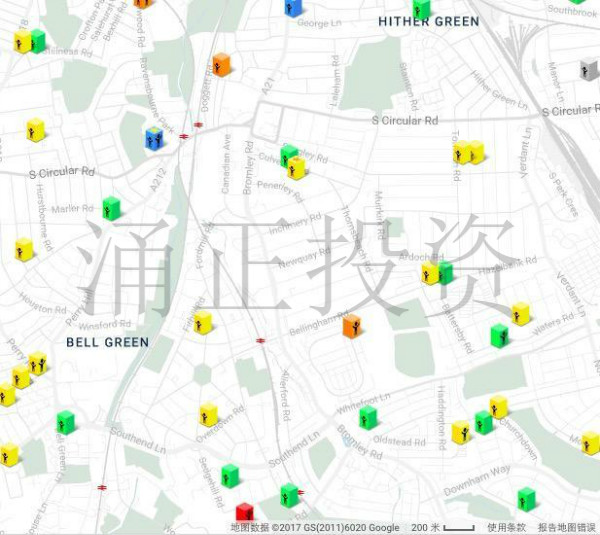Click the green marker at Southend Ln station
The width and height of the screenshot is (600, 535).
(x=289, y=495)
